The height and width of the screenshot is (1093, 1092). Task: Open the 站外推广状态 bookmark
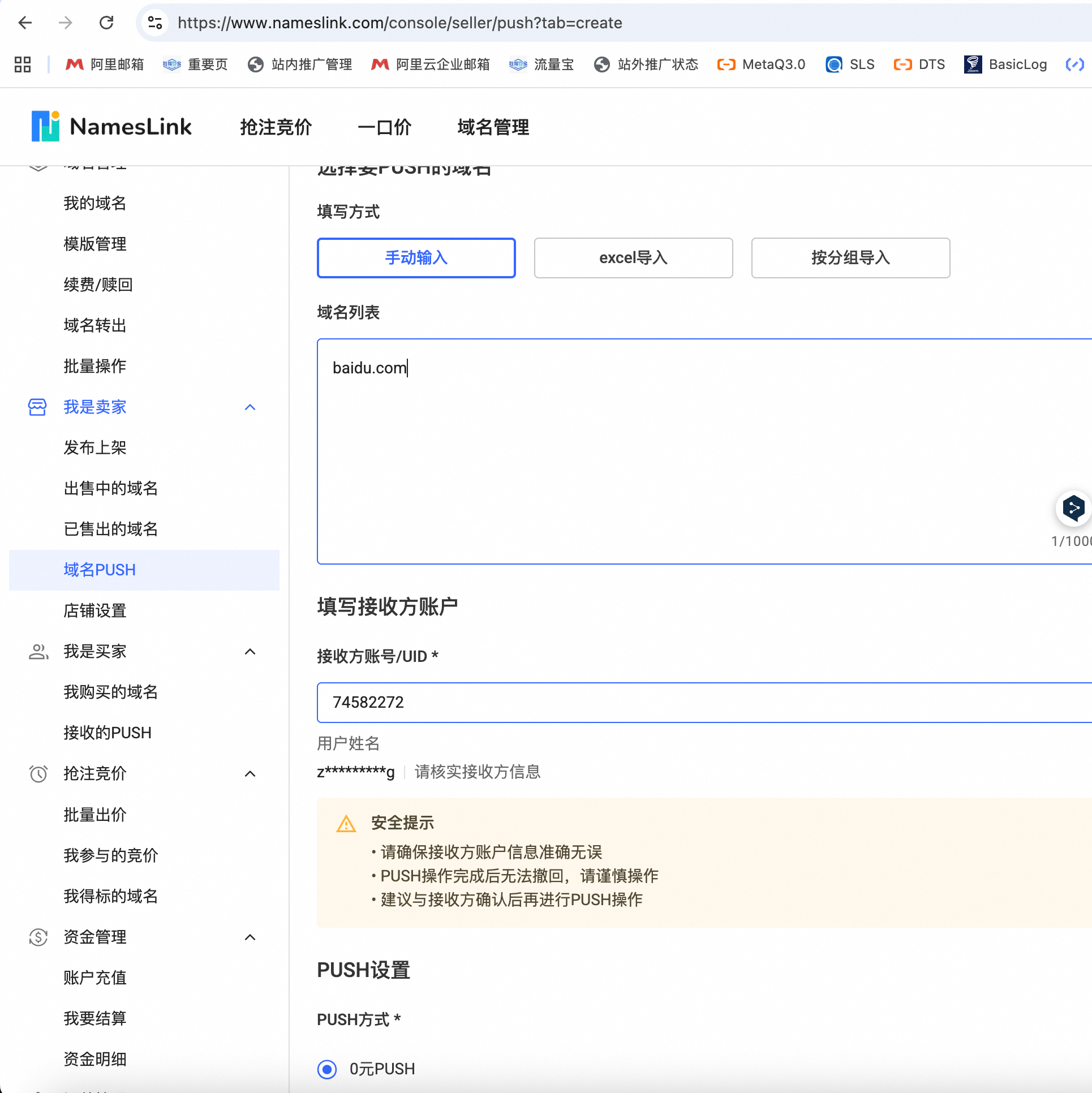pyautogui.click(x=646, y=64)
